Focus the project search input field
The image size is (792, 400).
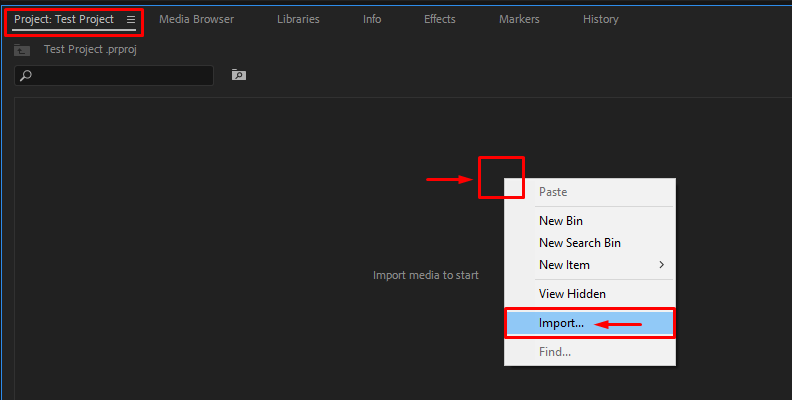coord(120,76)
